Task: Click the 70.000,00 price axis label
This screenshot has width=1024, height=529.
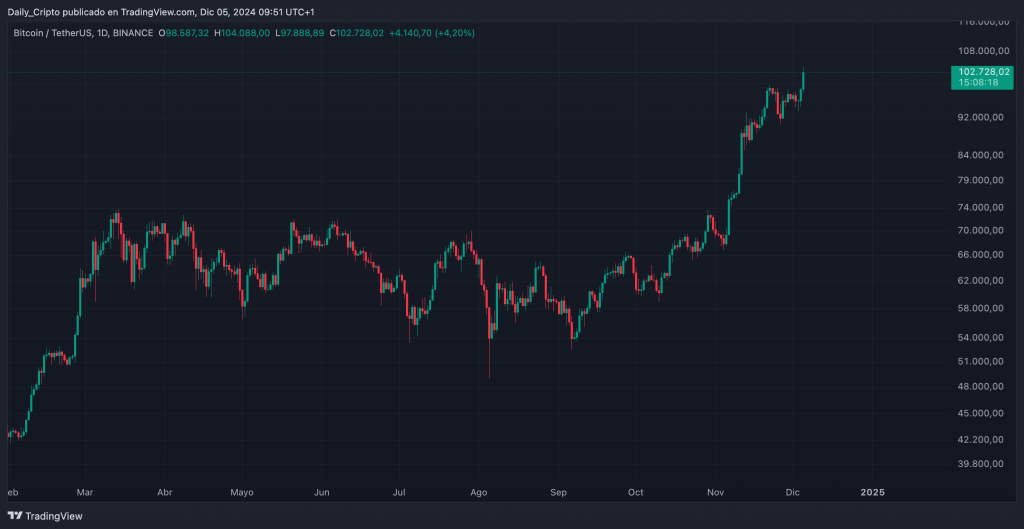Action: (x=978, y=230)
